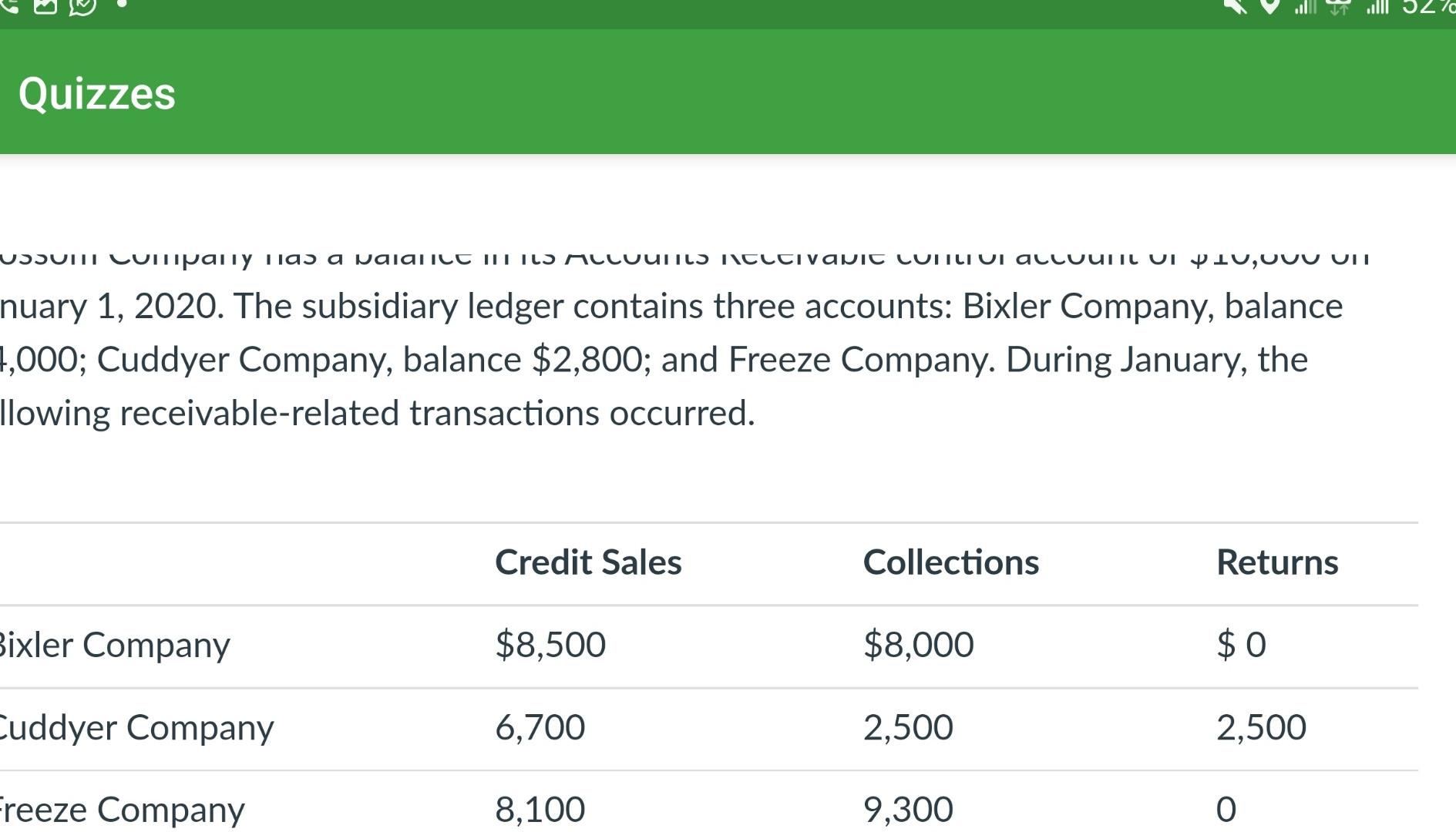This screenshot has width=1456, height=832.
Task: Tap the left cellular signal bars icon
Action: (1305, 8)
